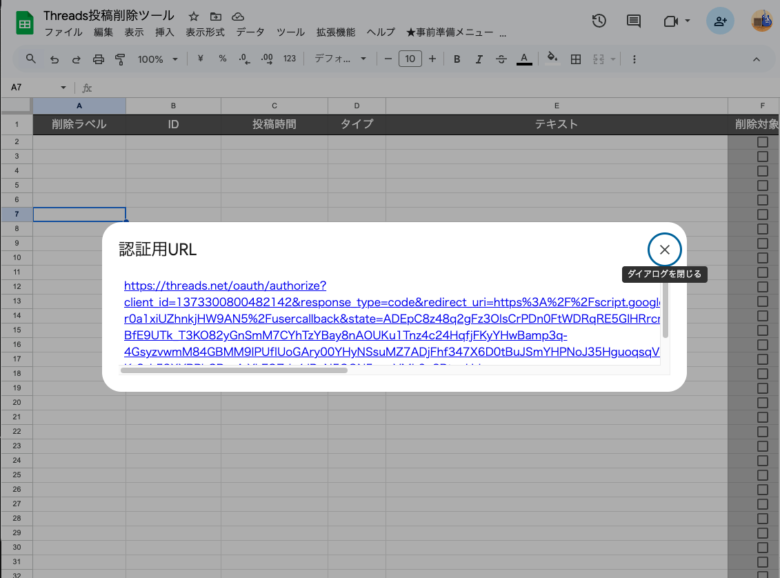Star the Threads投稿削除ツール document

pyautogui.click(x=194, y=16)
